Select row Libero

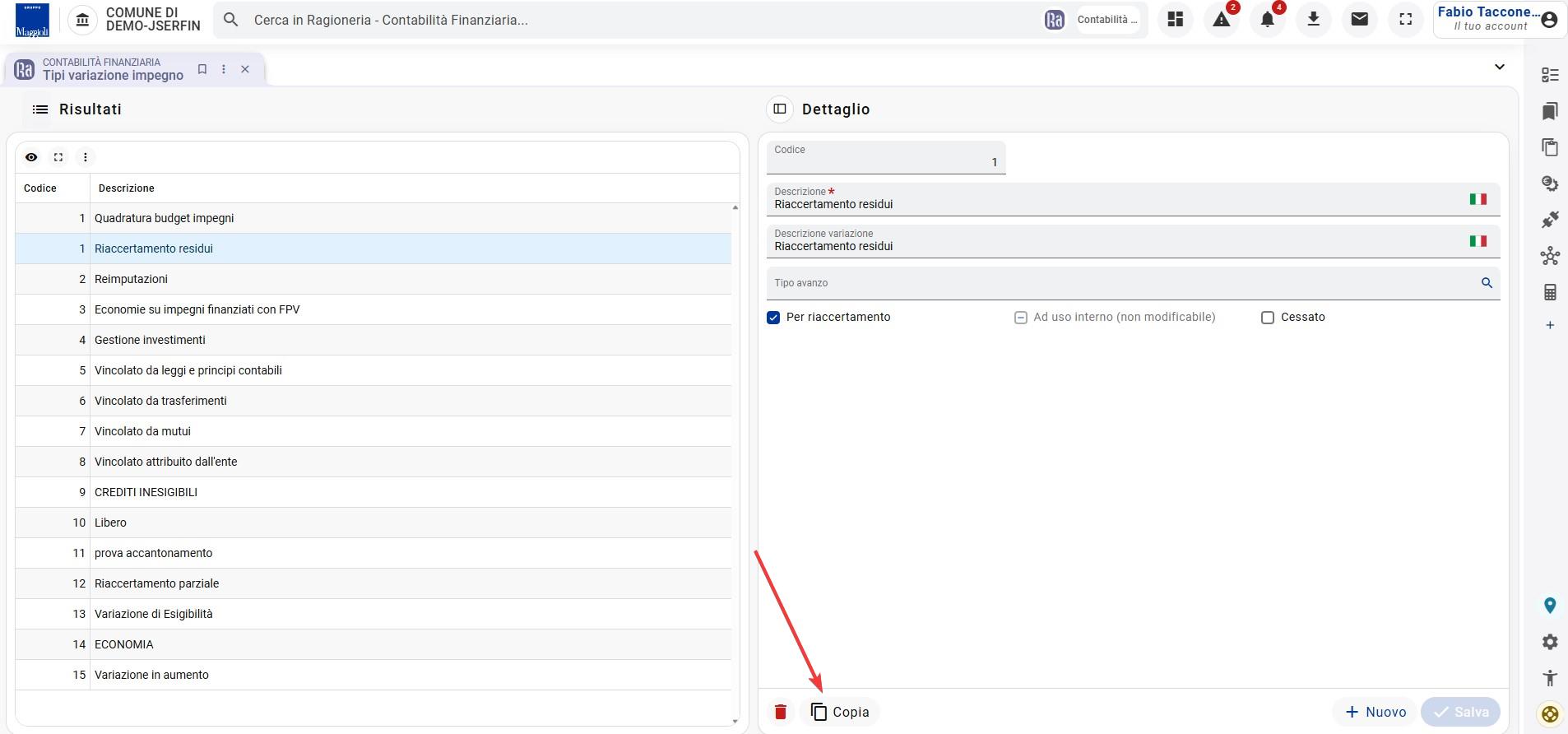point(373,523)
